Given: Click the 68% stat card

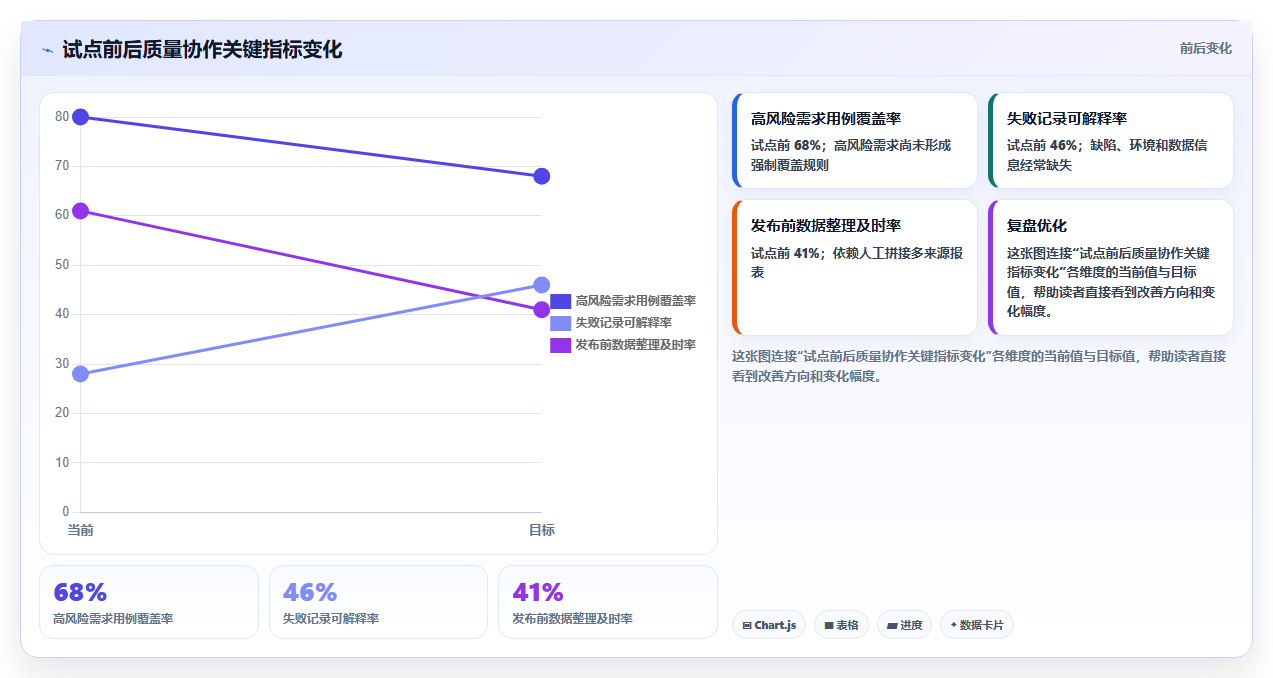Looking at the screenshot, I should (x=149, y=602).
